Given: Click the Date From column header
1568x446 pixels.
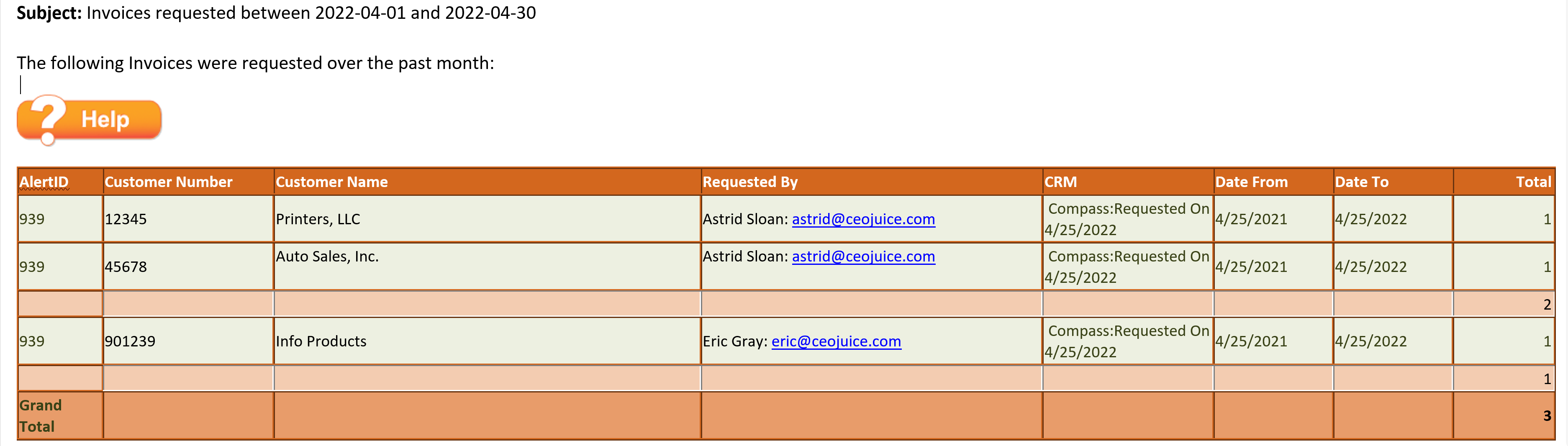Looking at the screenshot, I should (x=1252, y=182).
